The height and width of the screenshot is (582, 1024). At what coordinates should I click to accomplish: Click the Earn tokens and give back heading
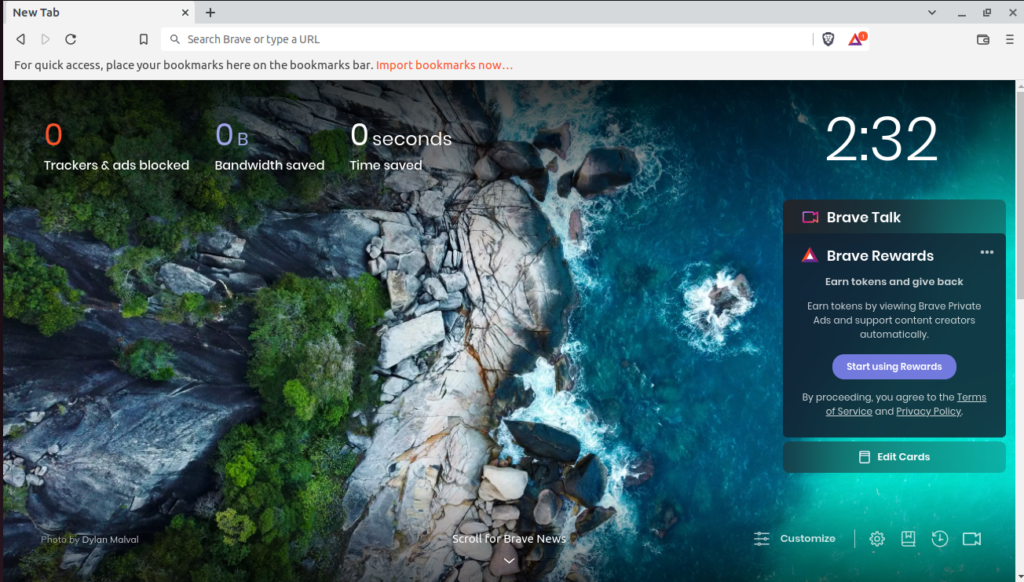894,282
